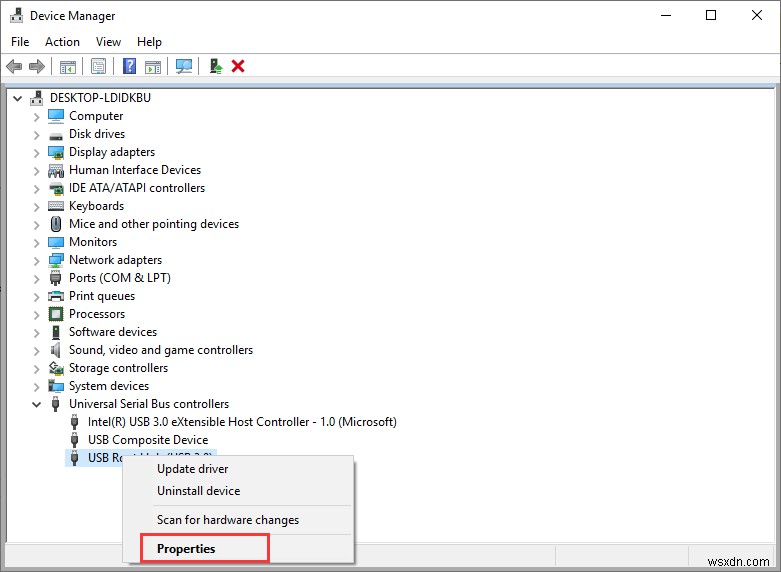Click the Computer category icon
The height and width of the screenshot is (572, 781).
[x=56, y=116]
